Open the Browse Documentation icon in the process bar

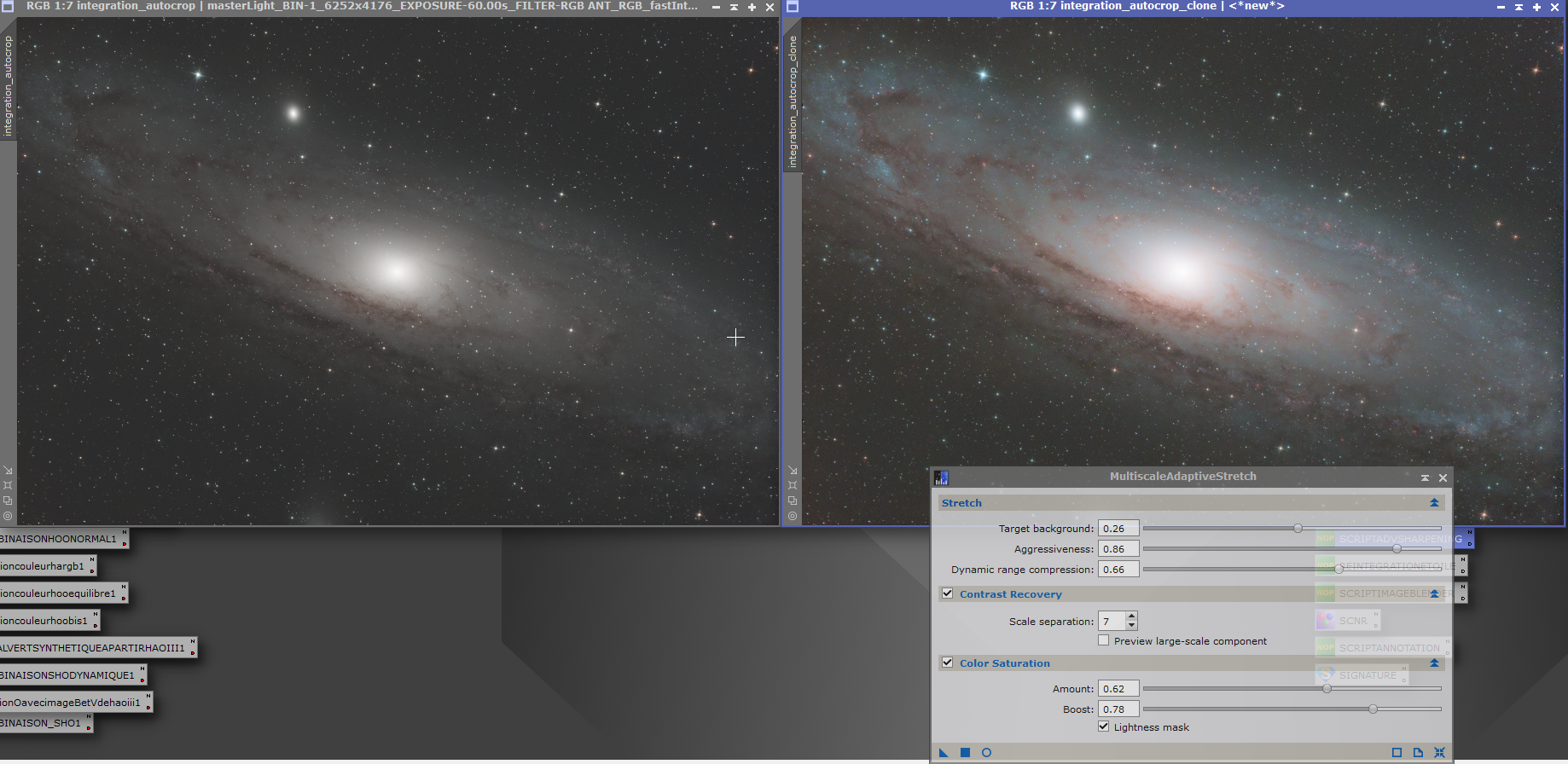1418,752
